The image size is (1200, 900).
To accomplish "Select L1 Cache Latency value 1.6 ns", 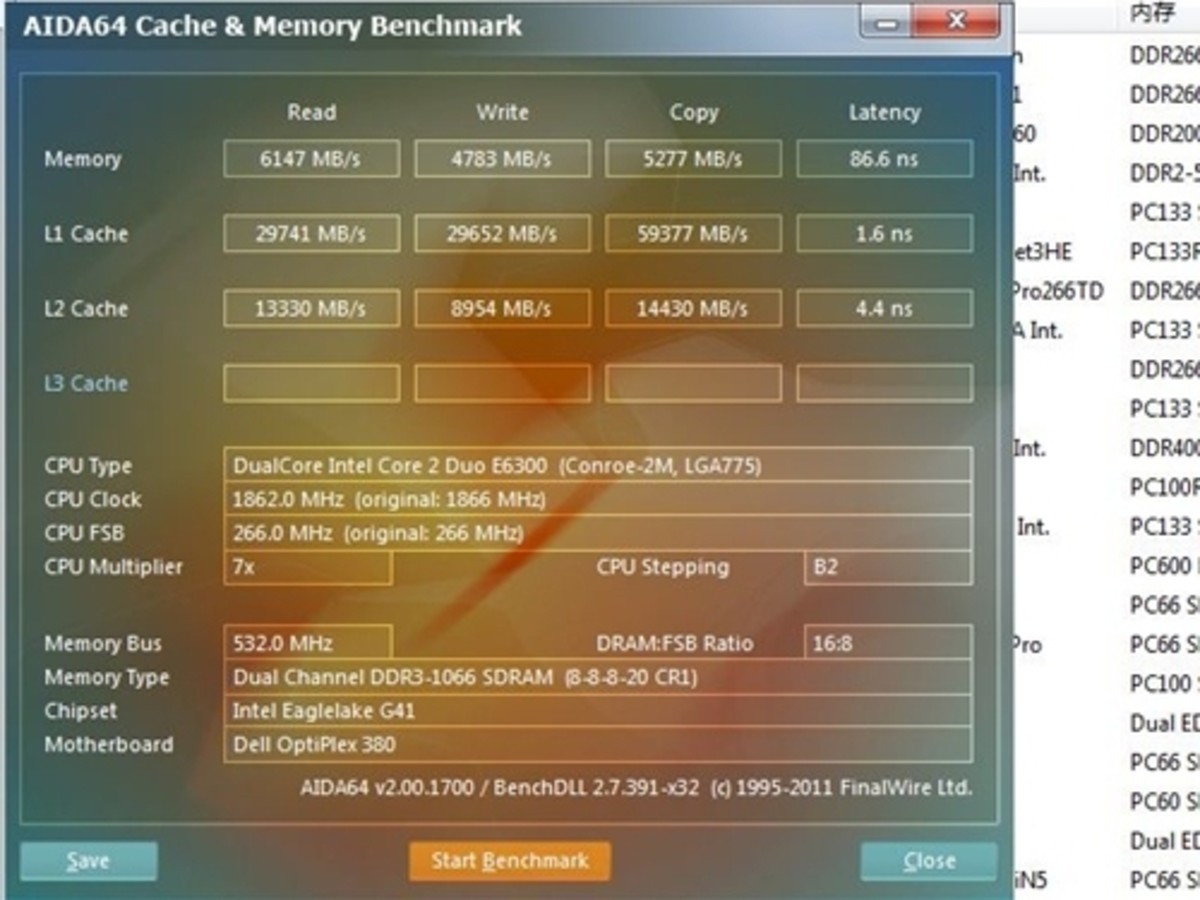I will point(885,234).
